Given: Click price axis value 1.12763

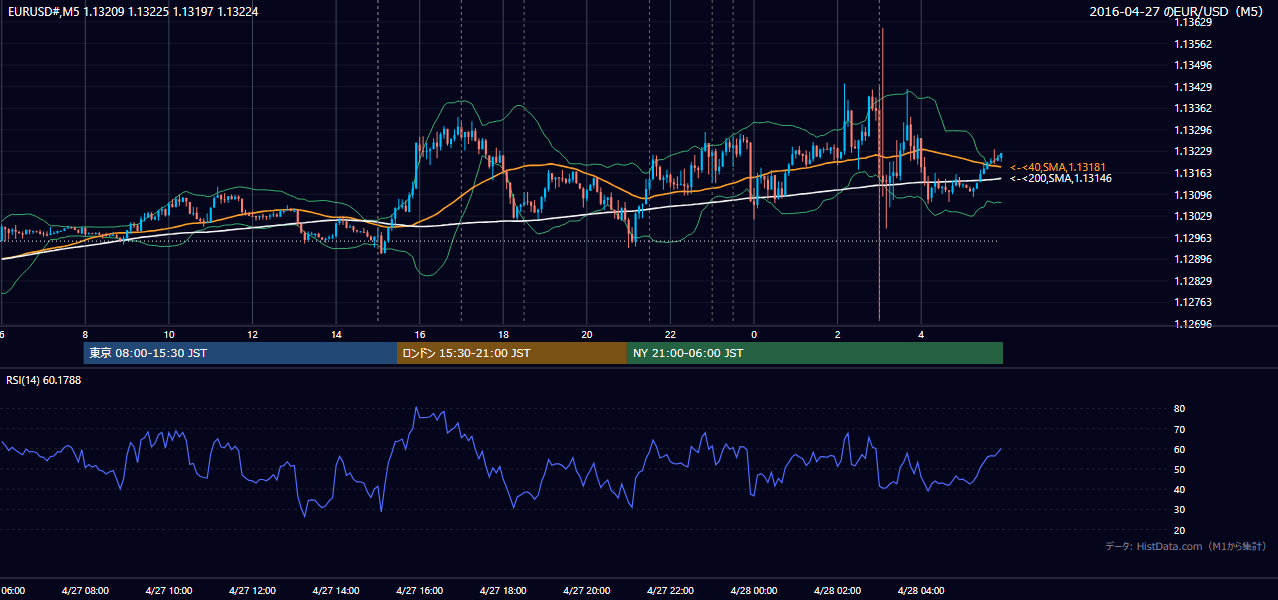Looking at the screenshot, I should (x=1192, y=302).
